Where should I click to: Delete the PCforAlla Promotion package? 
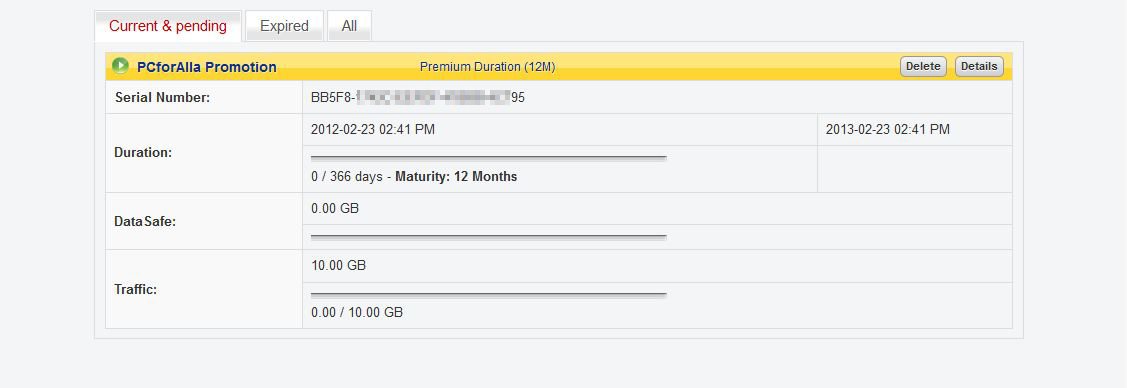point(923,66)
